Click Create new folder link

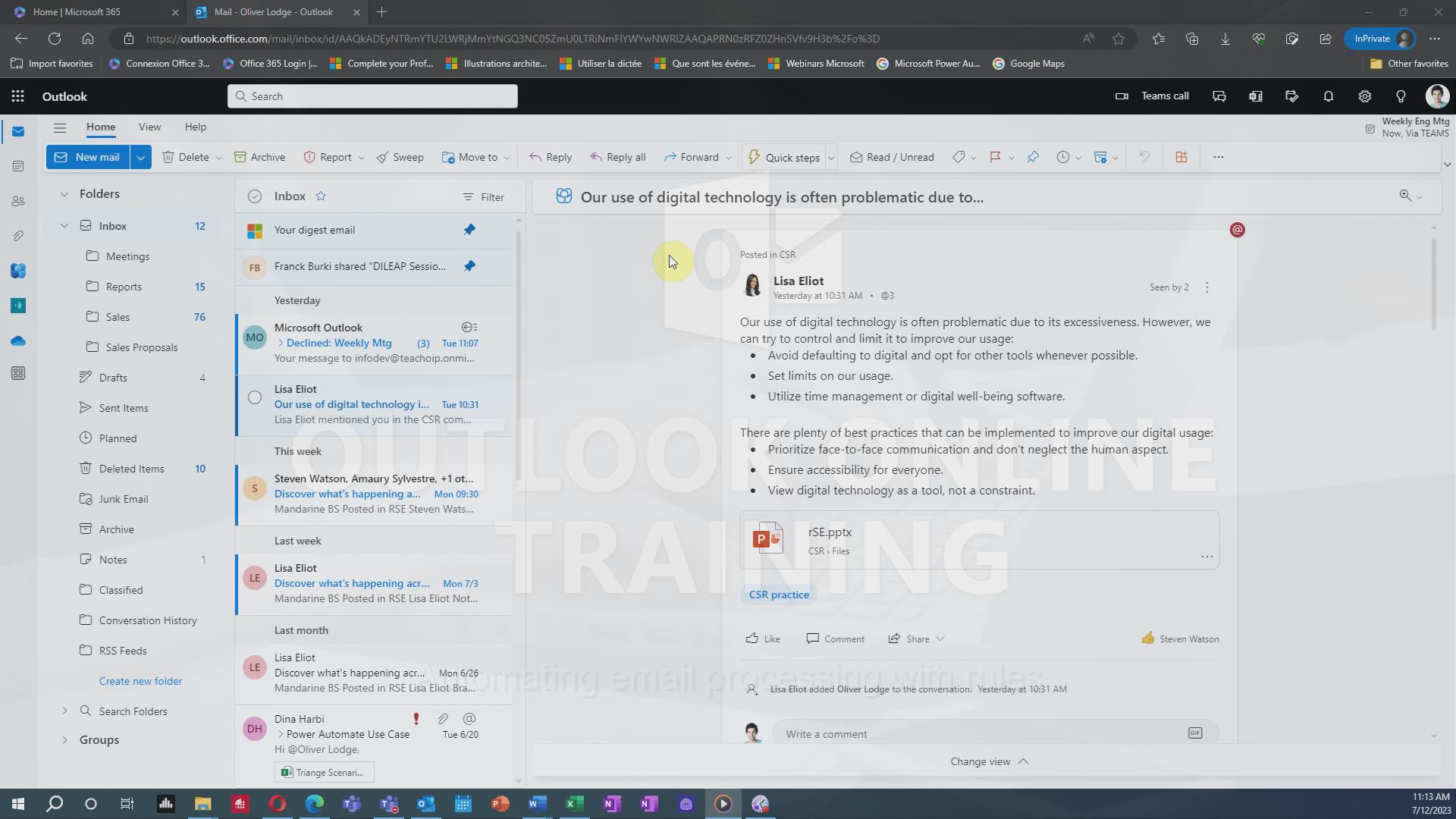[x=140, y=681]
